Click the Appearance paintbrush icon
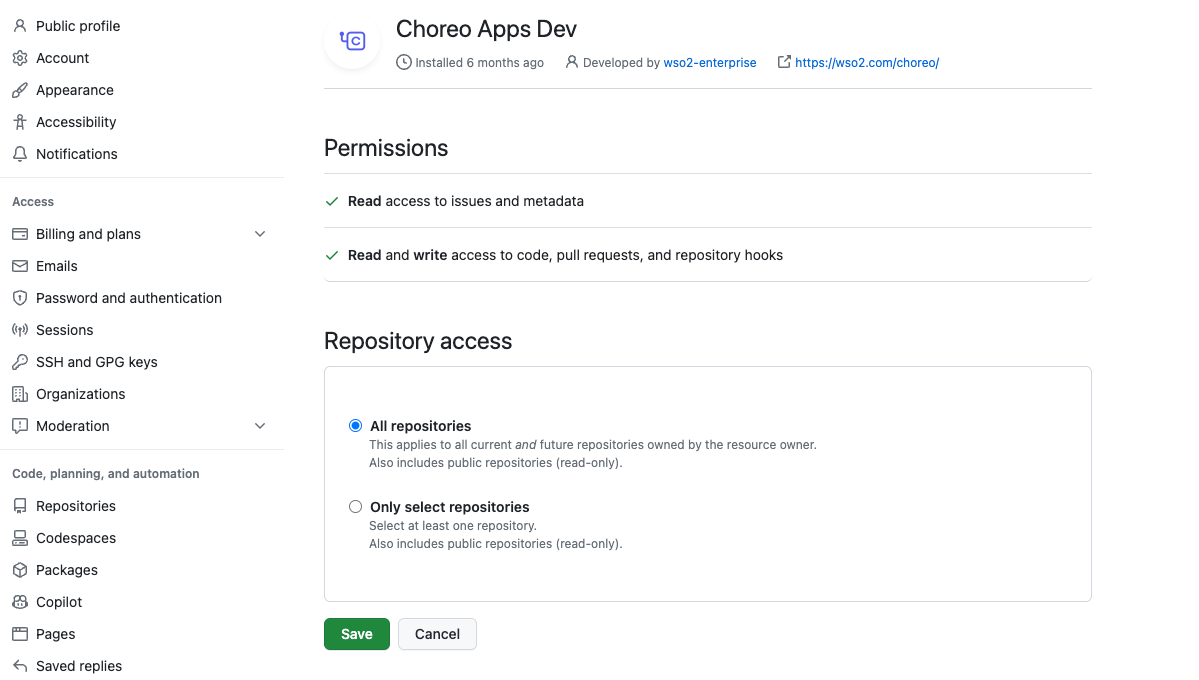Screen dimensions: 1199x680 [20, 90]
